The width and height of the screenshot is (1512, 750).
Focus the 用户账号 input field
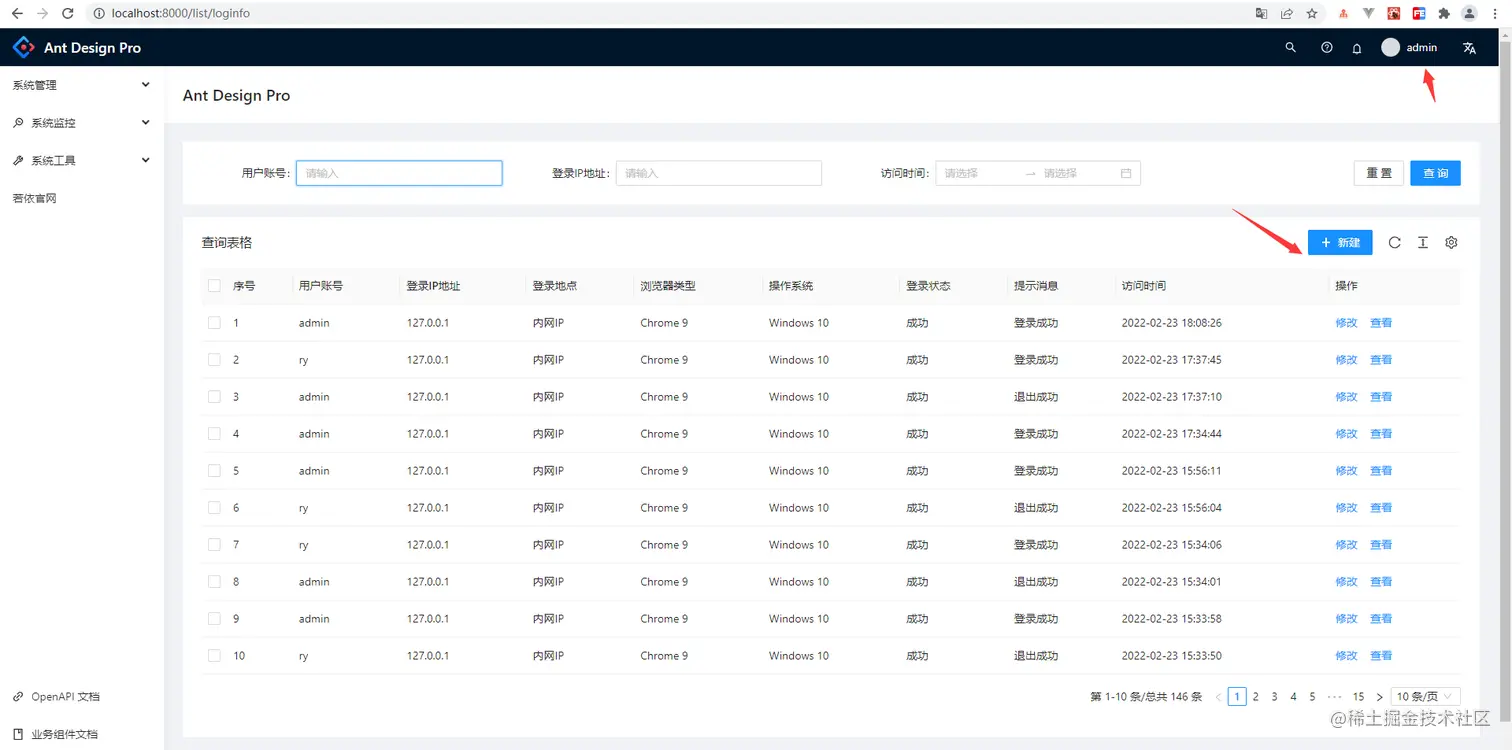click(x=399, y=173)
